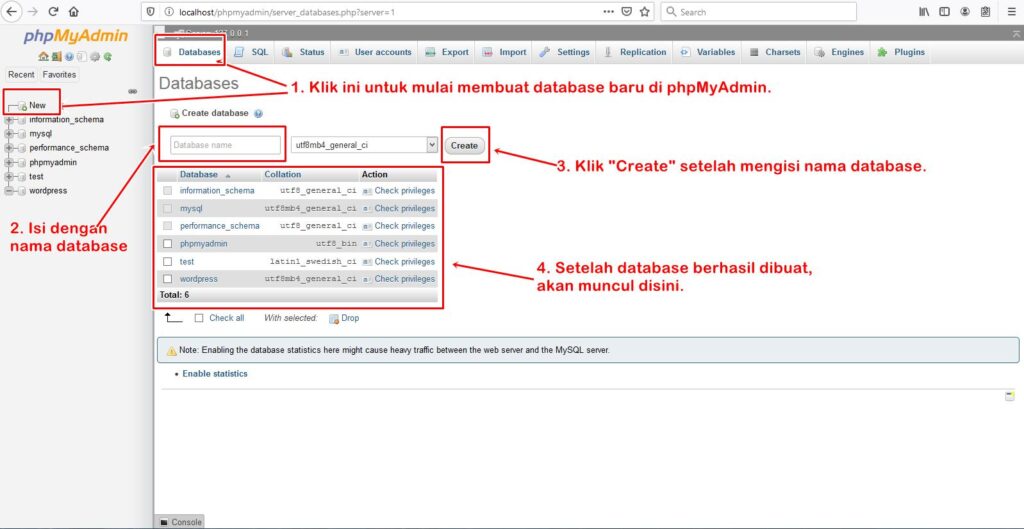This screenshot has height=529, width=1024.
Task: Go to the Import tab
Action: tap(505, 52)
